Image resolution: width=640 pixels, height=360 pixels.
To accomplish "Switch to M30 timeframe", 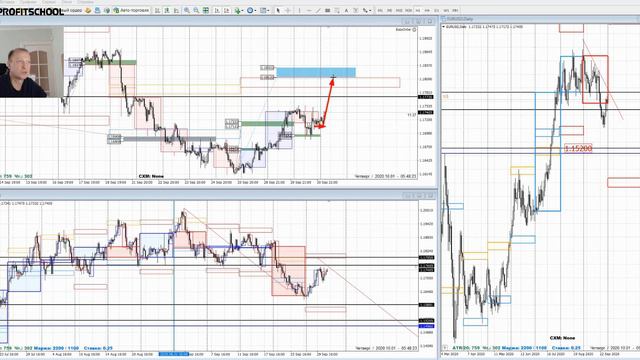I will (x=409, y=10).
